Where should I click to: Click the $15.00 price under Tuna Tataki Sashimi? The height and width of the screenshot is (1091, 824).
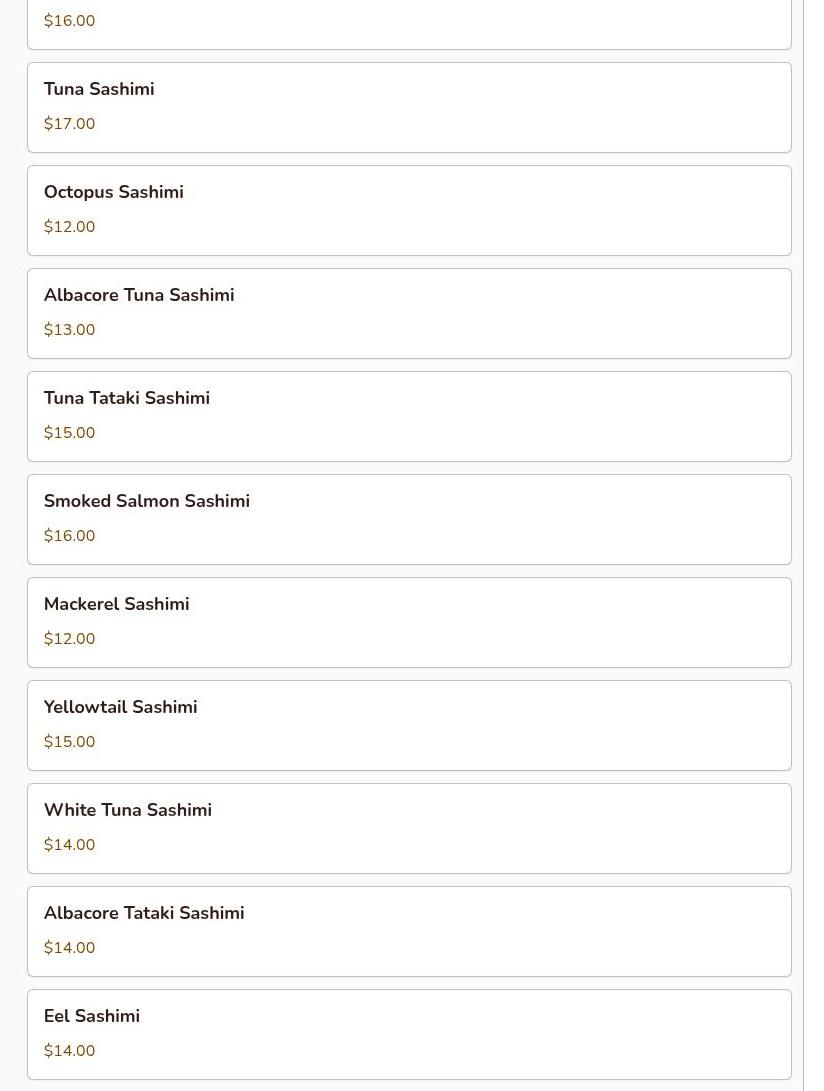click(70, 433)
